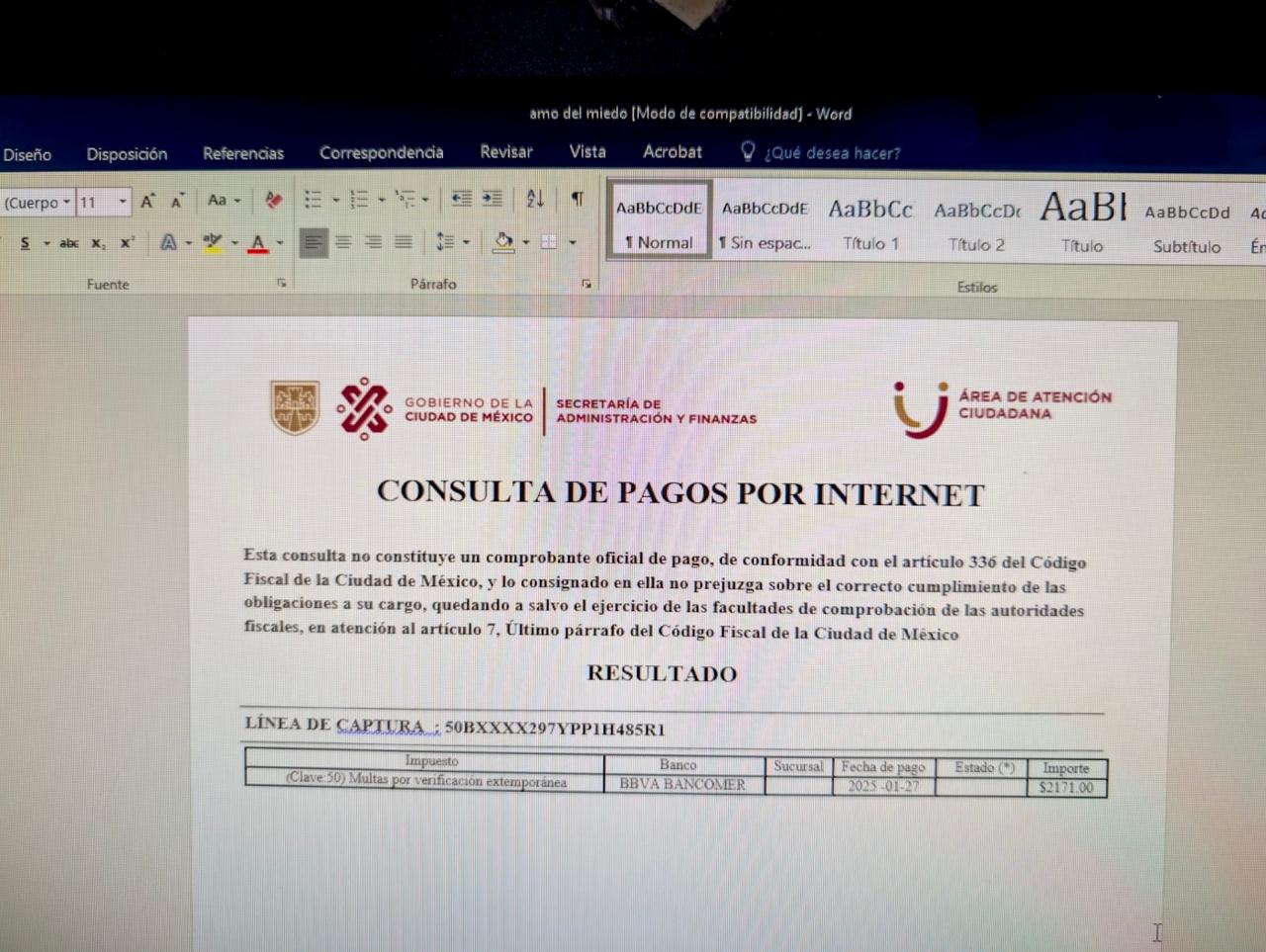The image size is (1266, 952).
Task: Increase font size with the grow font icon
Action: (x=147, y=202)
